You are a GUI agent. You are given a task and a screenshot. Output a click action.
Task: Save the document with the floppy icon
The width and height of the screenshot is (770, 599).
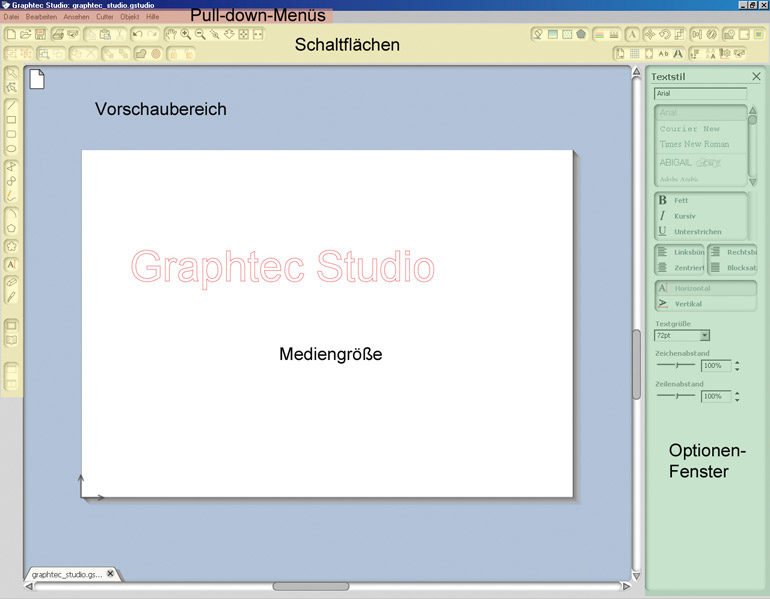(40, 34)
